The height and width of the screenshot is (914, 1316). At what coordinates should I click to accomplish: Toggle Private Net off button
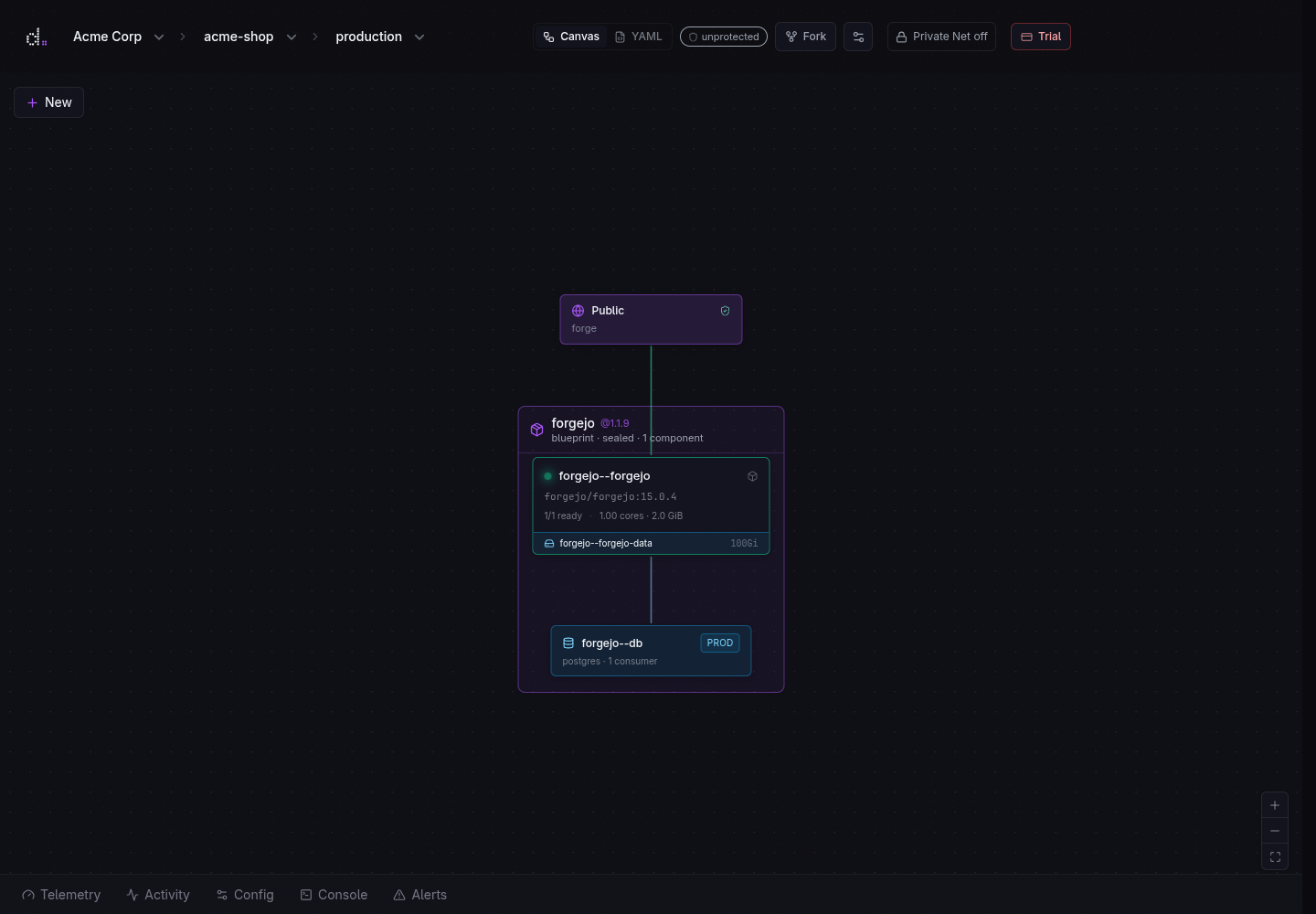coord(941,37)
